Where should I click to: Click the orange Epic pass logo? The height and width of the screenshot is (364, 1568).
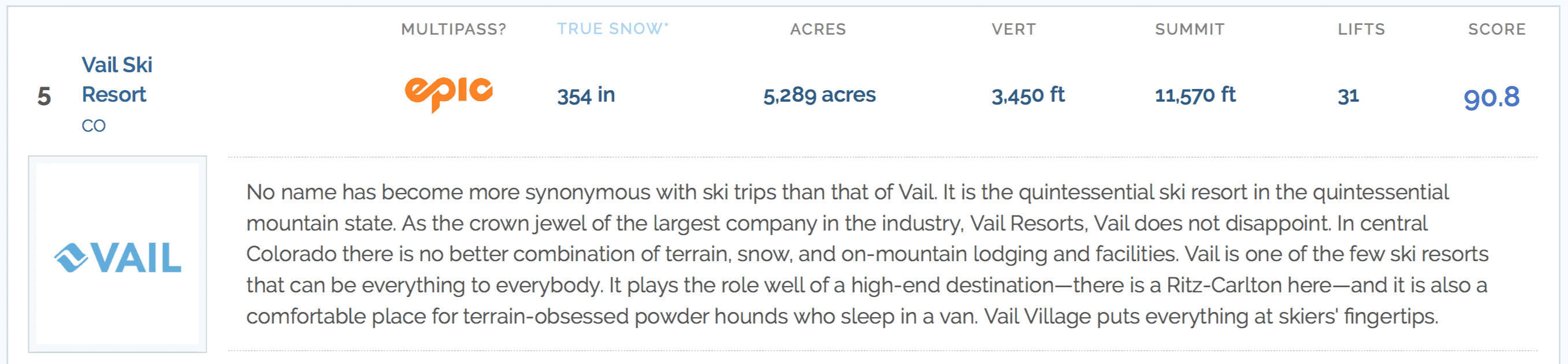pyautogui.click(x=448, y=94)
